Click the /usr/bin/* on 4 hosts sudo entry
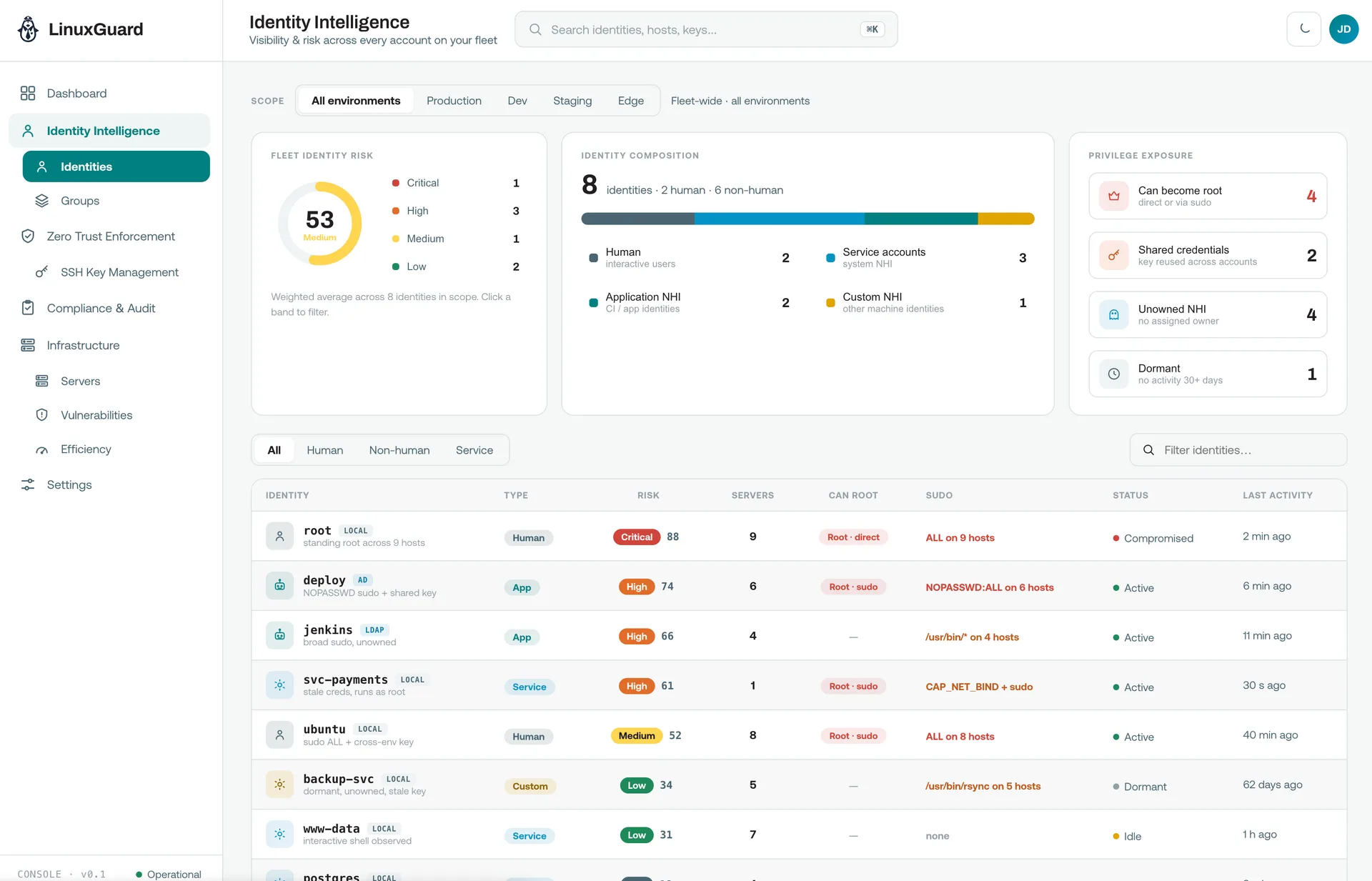The image size is (1372, 881). pyautogui.click(x=972, y=637)
